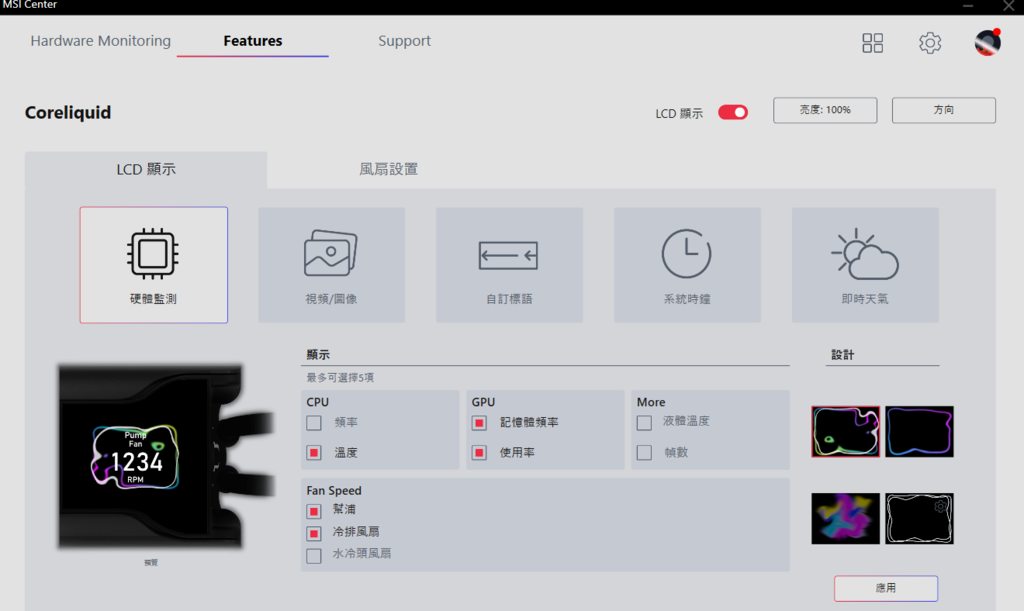1024x611 pixels.
Task: Choose the rainbow outline design with green eye
Action: point(846,431)
